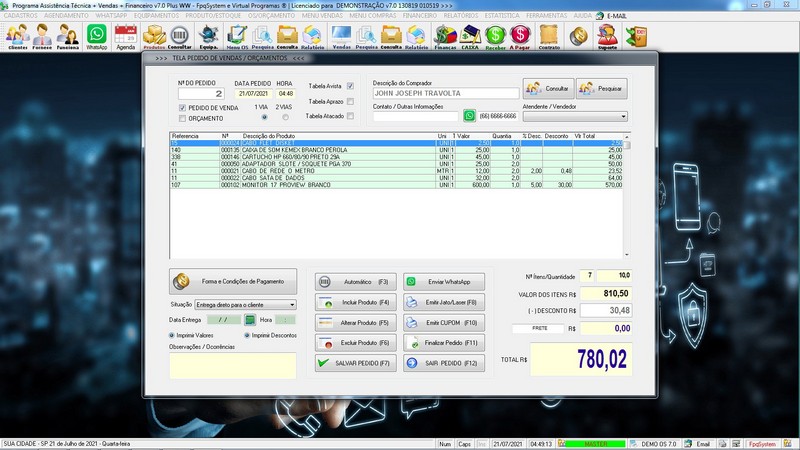
Task: Open the Contrato toolbar icon
Action: (548, 37)
